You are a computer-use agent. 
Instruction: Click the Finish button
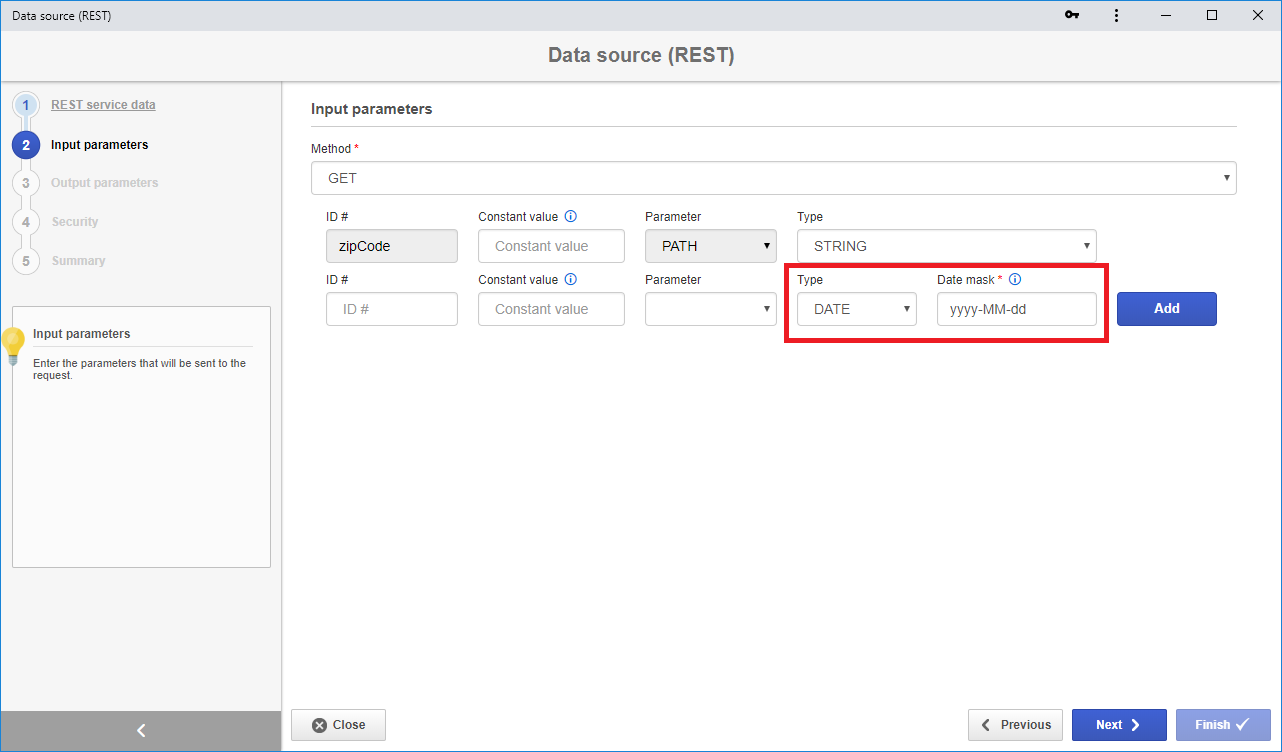(x=1223, y=725)
